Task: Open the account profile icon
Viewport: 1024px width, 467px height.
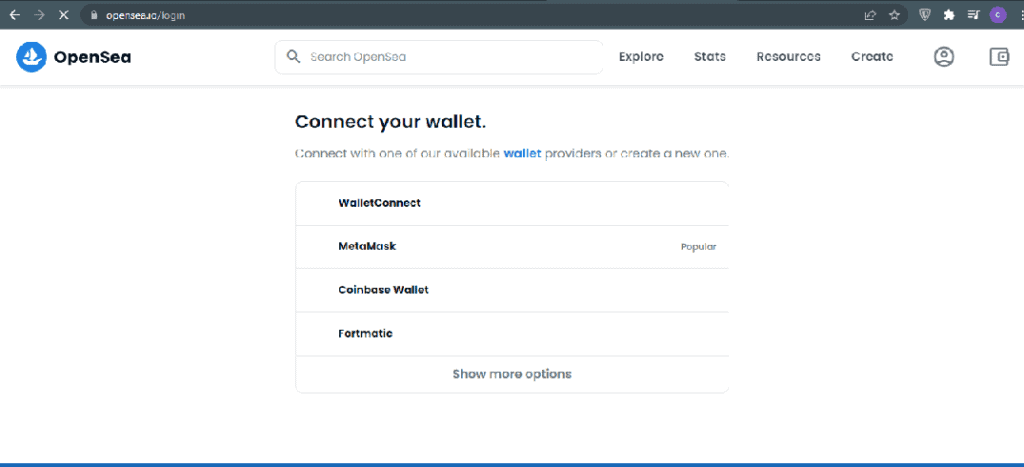Action: point(944,57)
